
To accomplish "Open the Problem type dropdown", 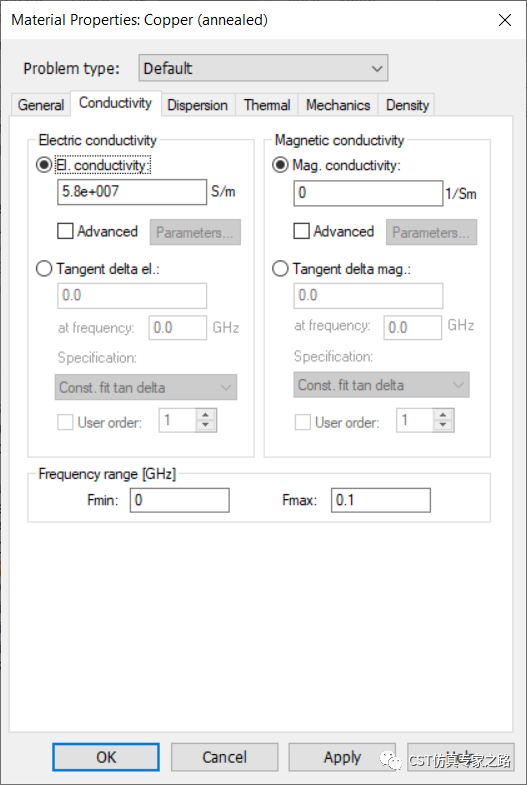I will click(x=263, y=68).
